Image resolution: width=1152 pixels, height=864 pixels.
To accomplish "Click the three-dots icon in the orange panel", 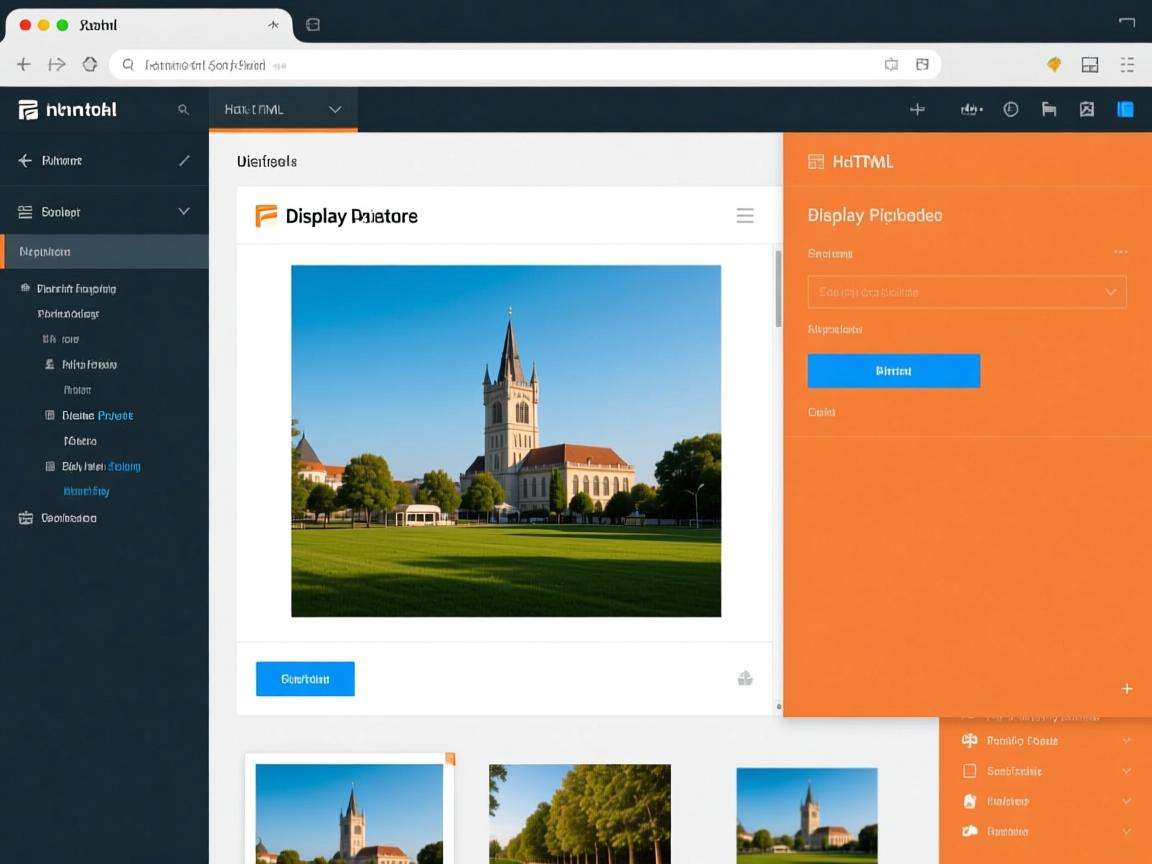I will coord(1120,253).
